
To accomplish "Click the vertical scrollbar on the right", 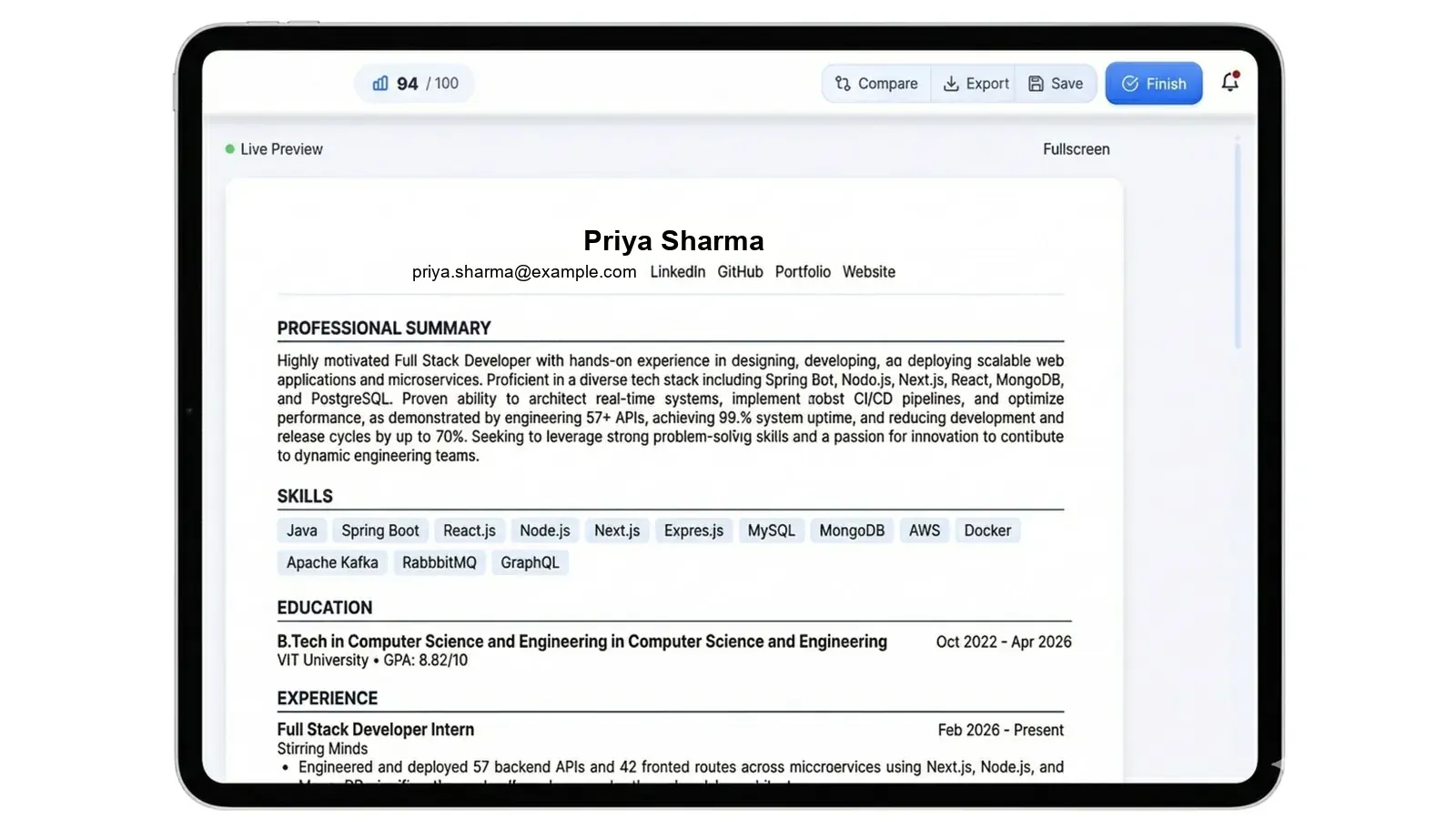I will point(1238,244).
